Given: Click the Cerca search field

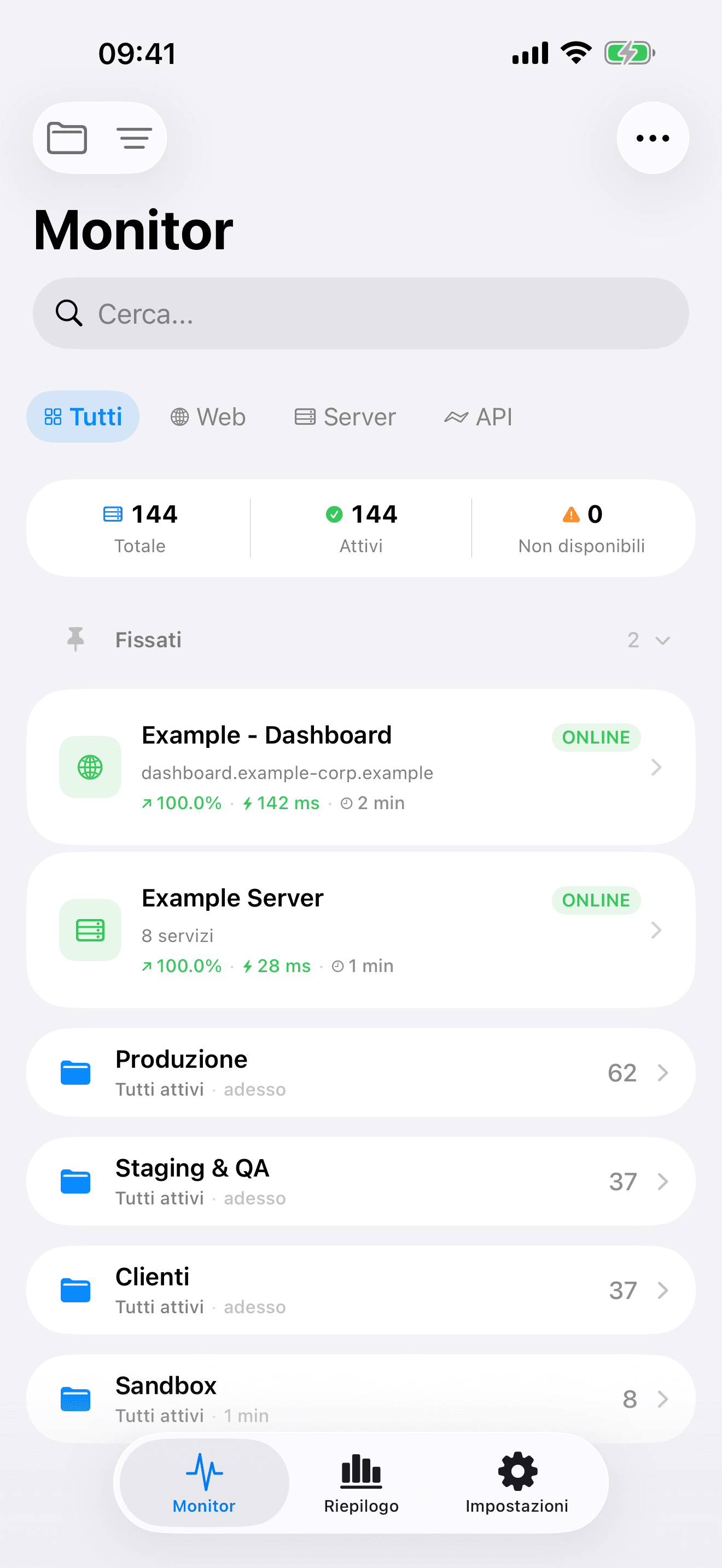Looking at the screenshot, I should click(360, 313).
